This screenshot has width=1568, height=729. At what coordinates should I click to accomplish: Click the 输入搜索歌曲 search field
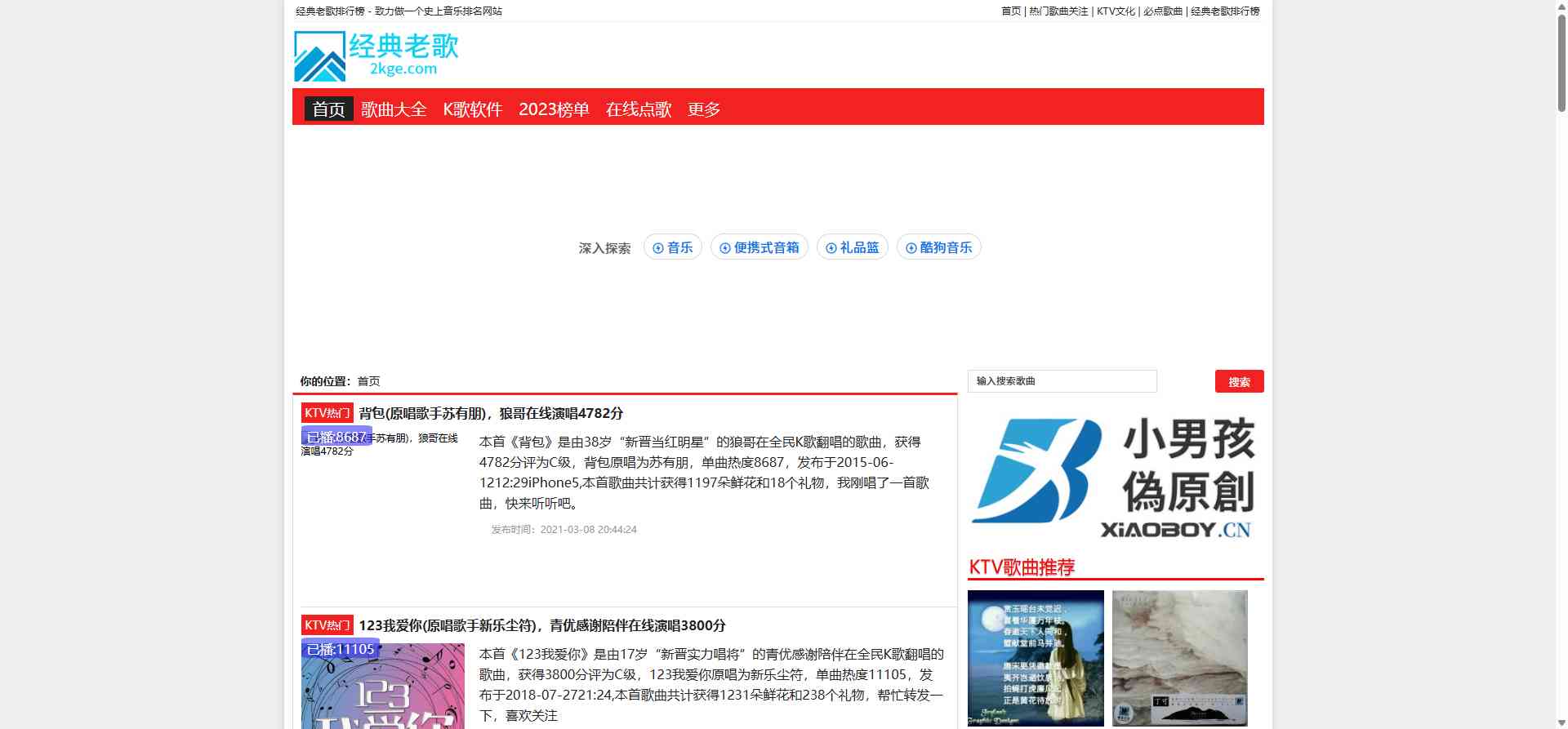coord(1062,381)
